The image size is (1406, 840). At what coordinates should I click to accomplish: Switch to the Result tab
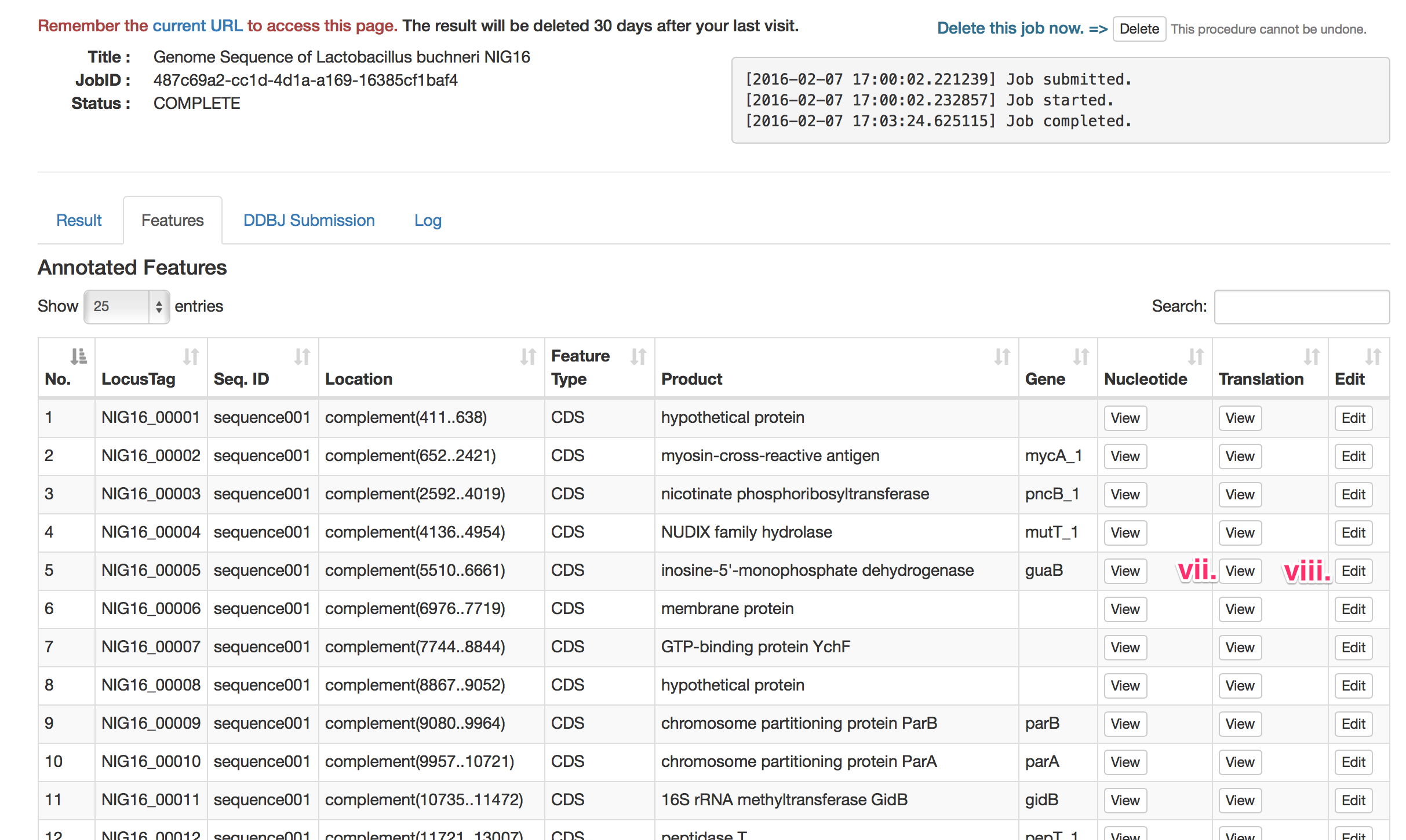(x=79, y=221)
